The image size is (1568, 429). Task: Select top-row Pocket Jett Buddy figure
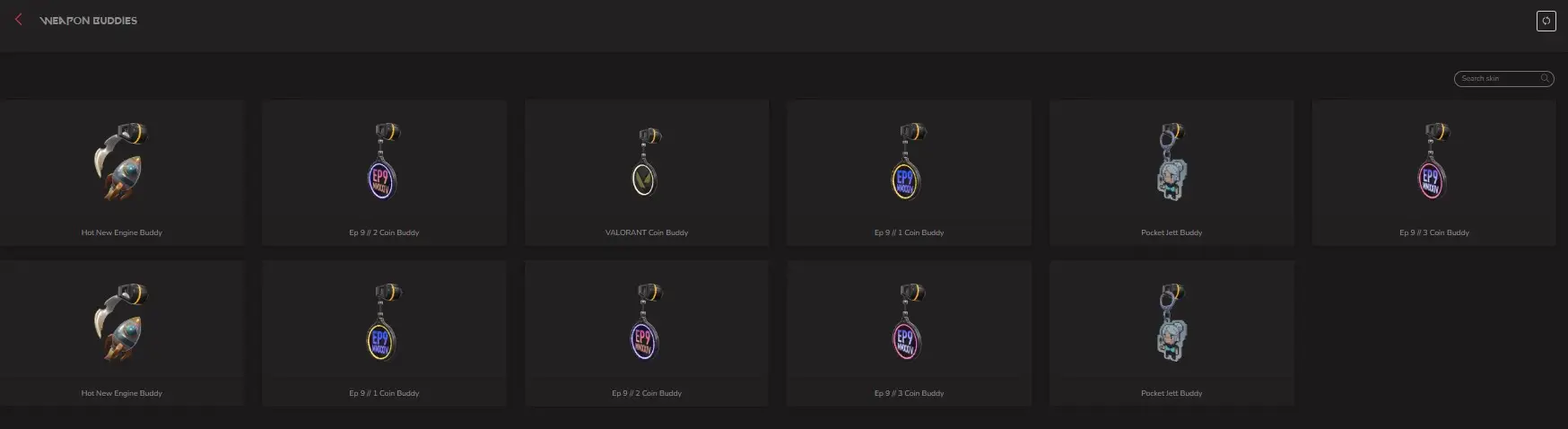coord(1172,162)
